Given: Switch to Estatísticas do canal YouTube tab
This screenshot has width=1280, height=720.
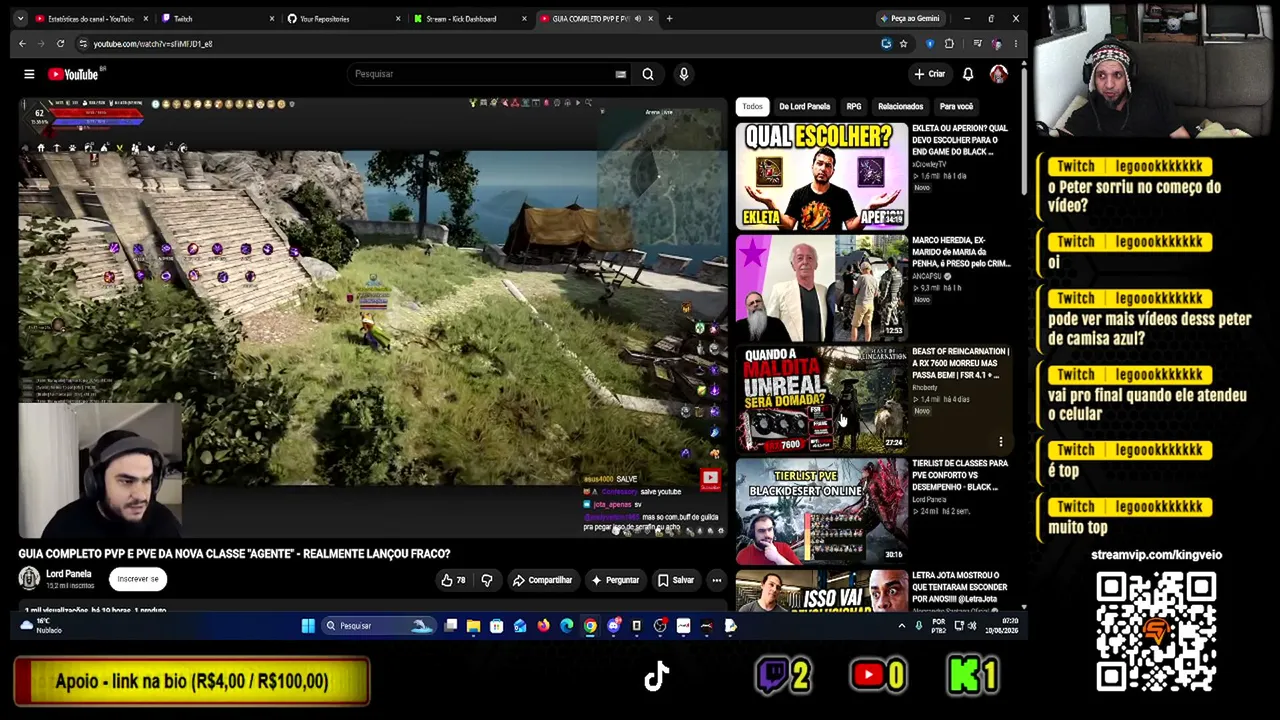Looking at the screenshot, I should click(x=90, y=19).
